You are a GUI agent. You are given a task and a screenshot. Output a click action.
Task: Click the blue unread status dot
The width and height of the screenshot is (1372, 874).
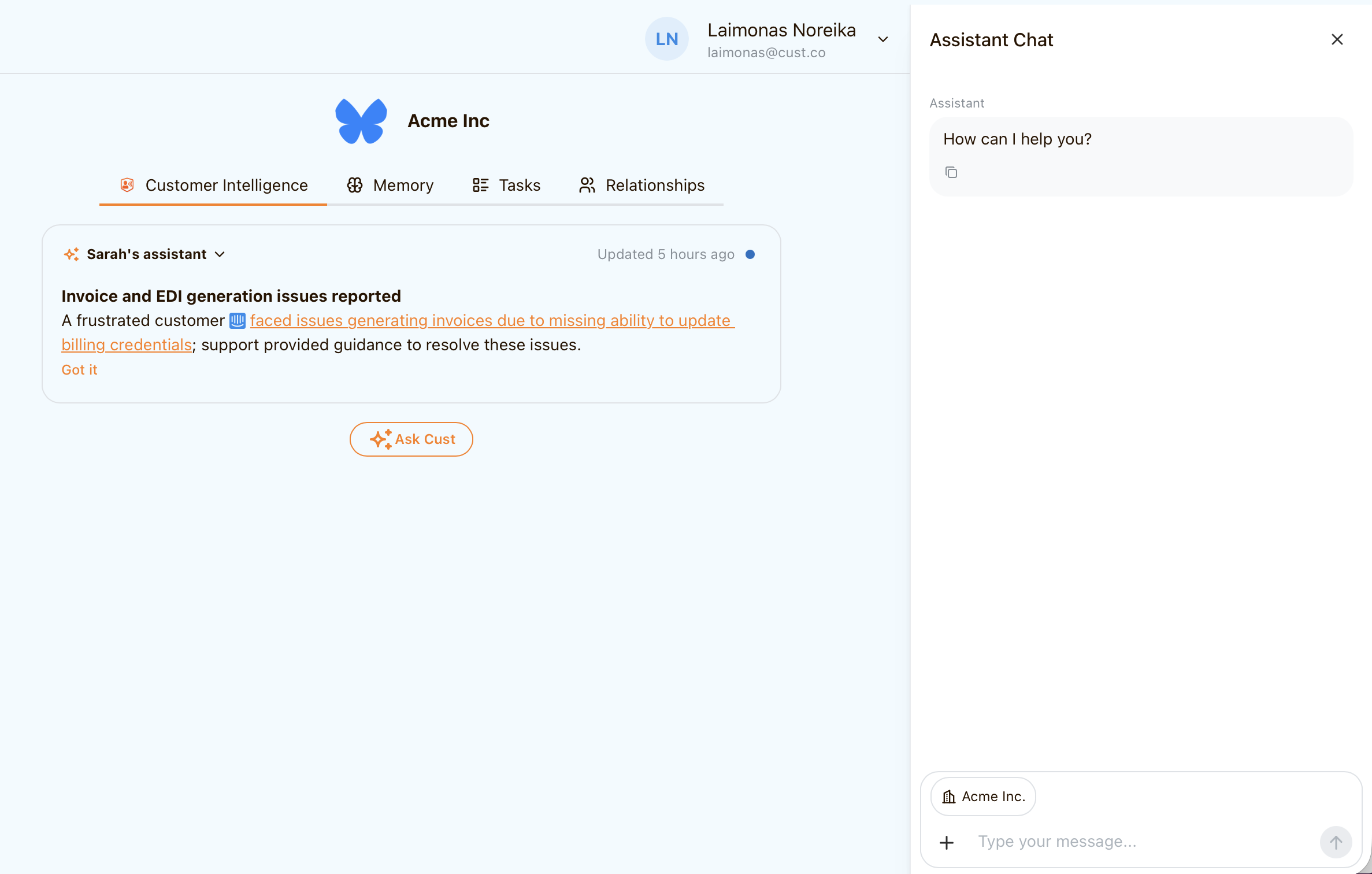tap(750, 254)
